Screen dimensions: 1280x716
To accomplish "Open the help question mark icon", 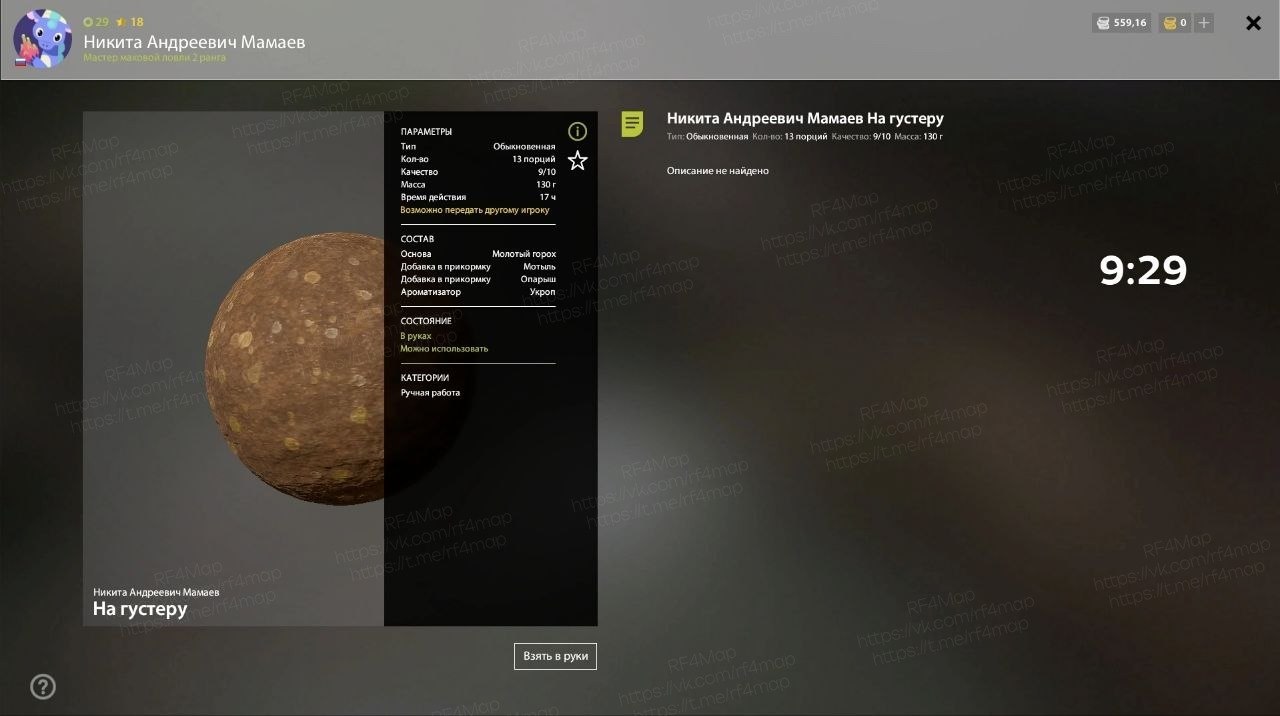I will [43, 686].
